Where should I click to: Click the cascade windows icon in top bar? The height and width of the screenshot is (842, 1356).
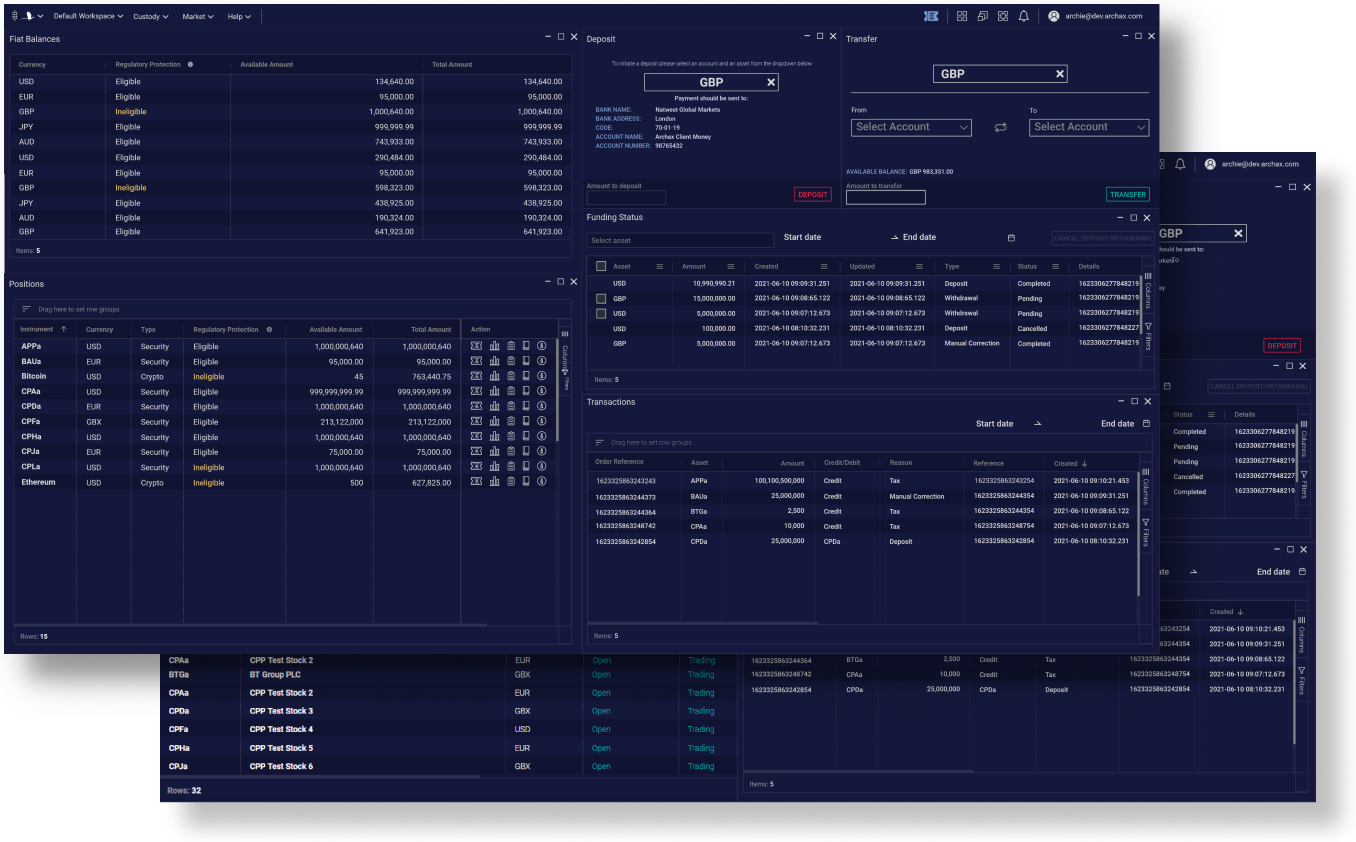pyautogui.click(x=983, y=16)
